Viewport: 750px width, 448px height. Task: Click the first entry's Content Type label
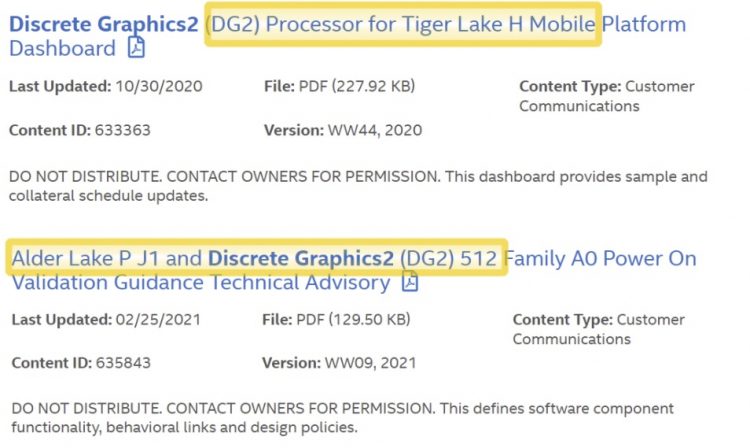coord(564,86)
